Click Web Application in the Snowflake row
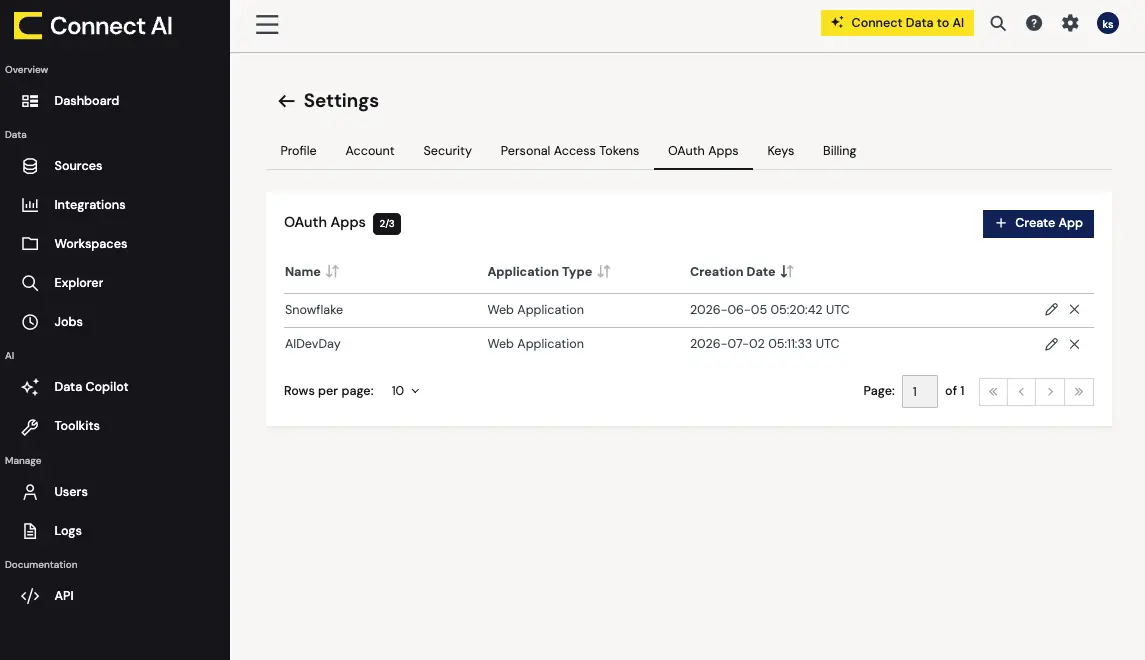This screenshot has width=1145, height=660. (535, 310)
